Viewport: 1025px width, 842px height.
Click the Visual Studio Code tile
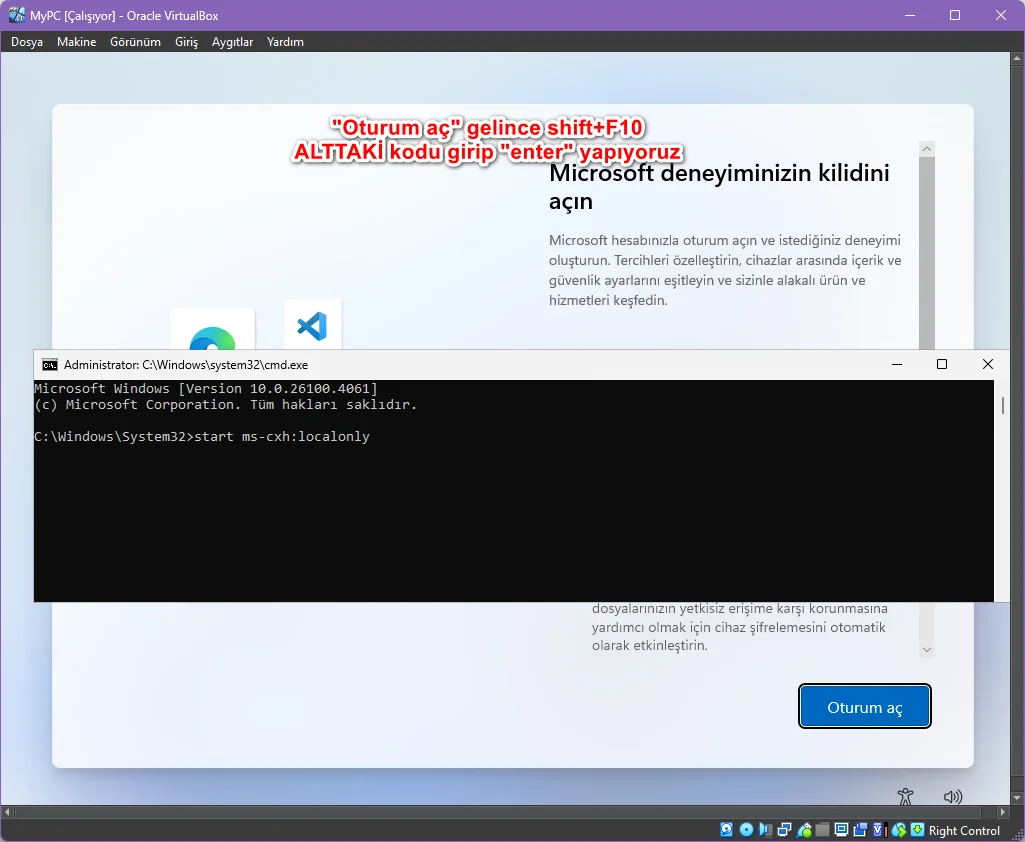point(312,324)
